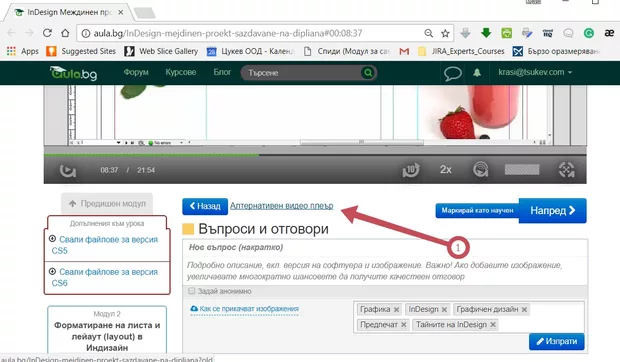Screen dimensions: 620x362
Task: Open Алтернативен видео плеър link
Action: [x=282, y=206]
